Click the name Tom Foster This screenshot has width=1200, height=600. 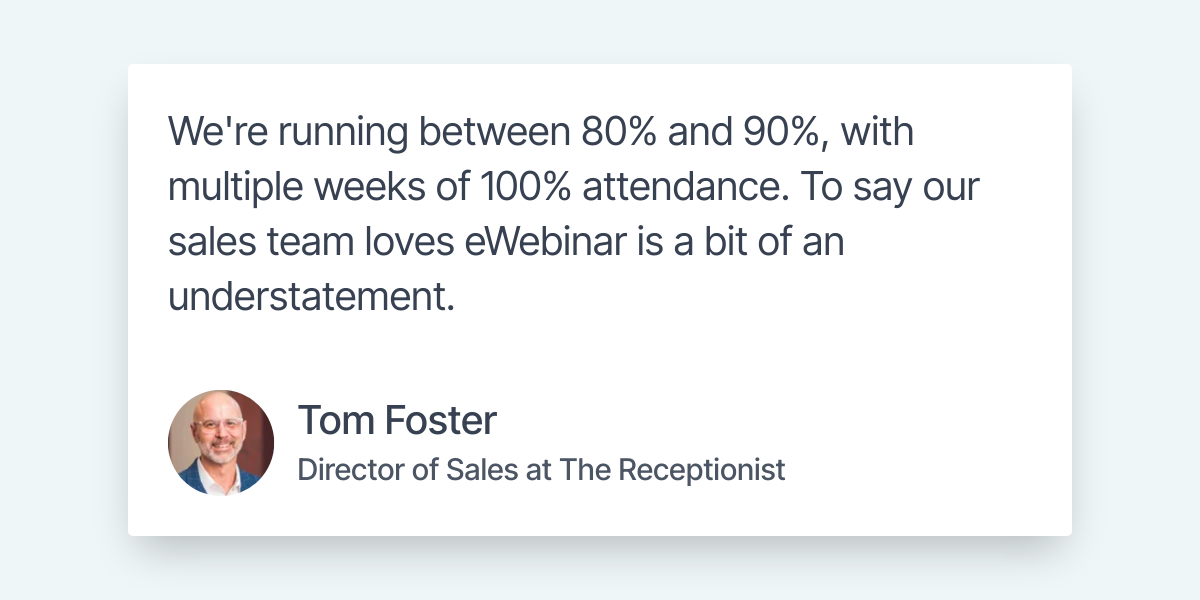397,421
